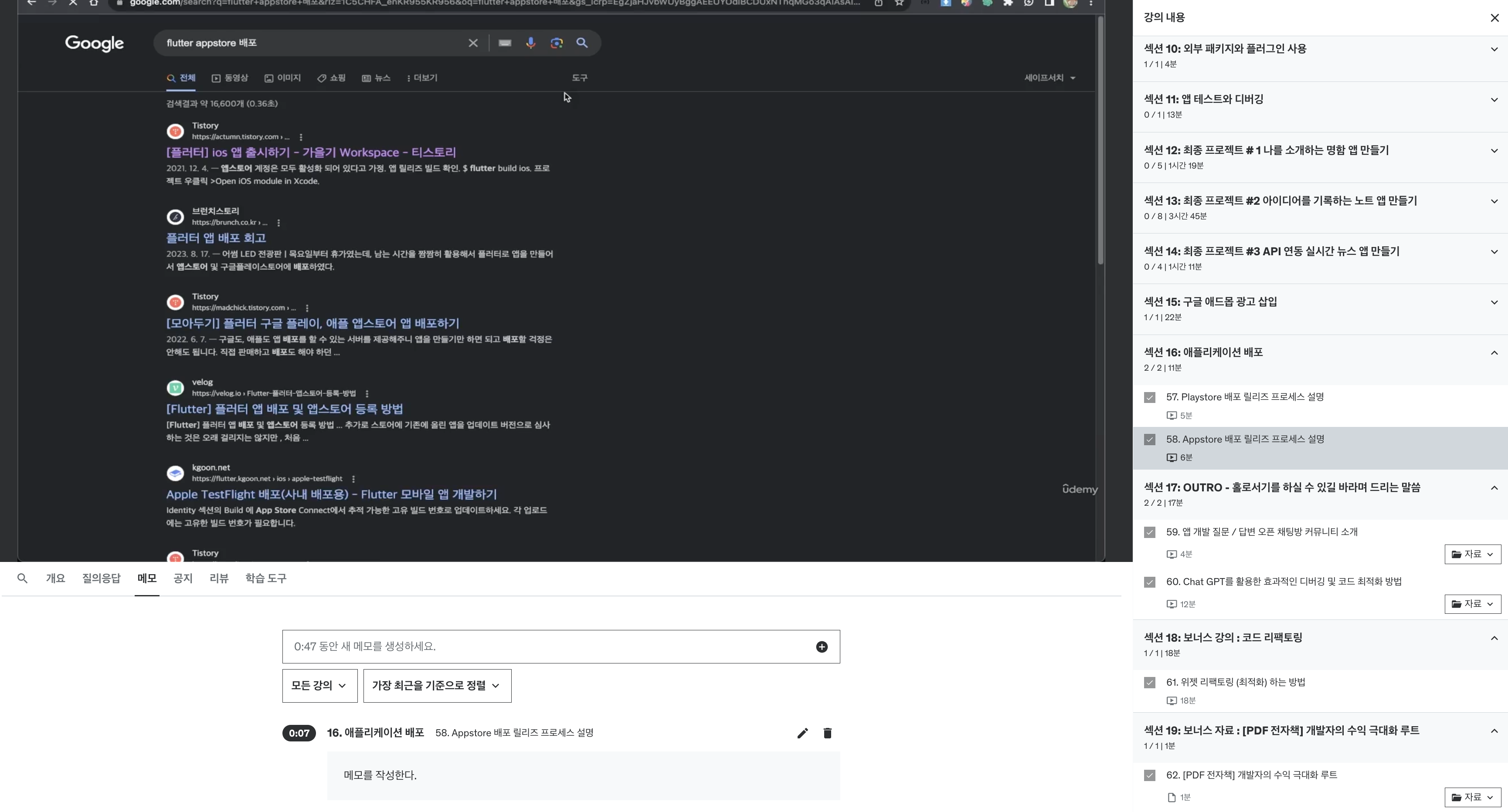Screen dimensions: 1508x812
Task: Open the 더보기 menu in Google tabs
Action: (x=422, y=78)
